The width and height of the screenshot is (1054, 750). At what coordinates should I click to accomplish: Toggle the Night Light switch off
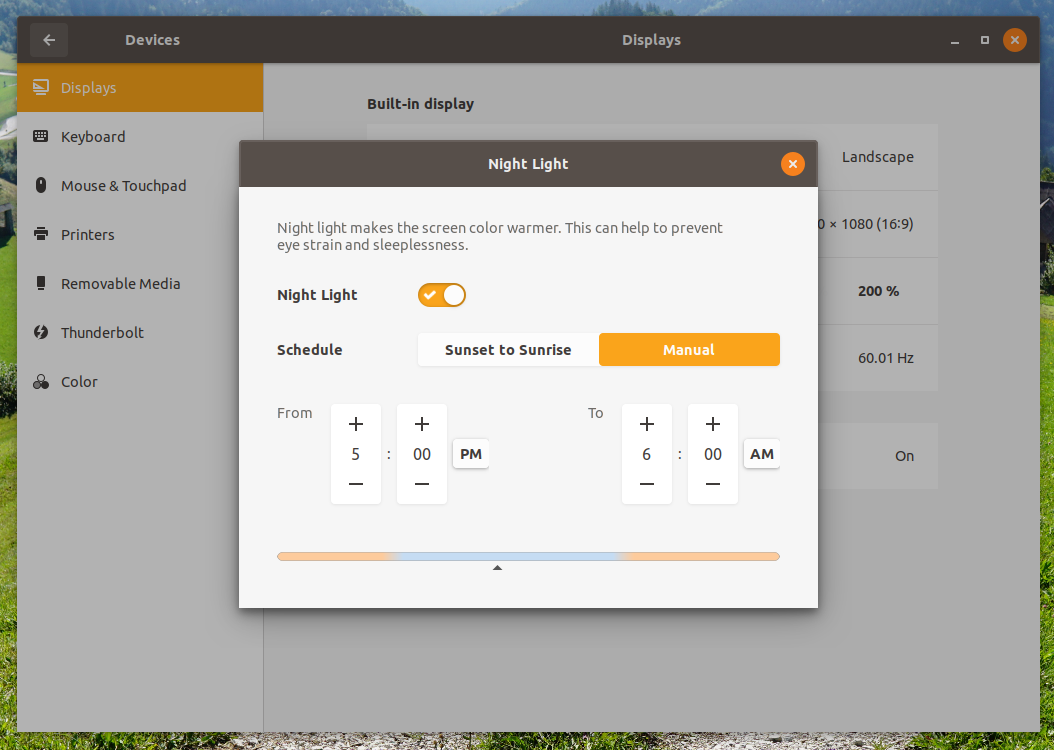coord(442,295)
